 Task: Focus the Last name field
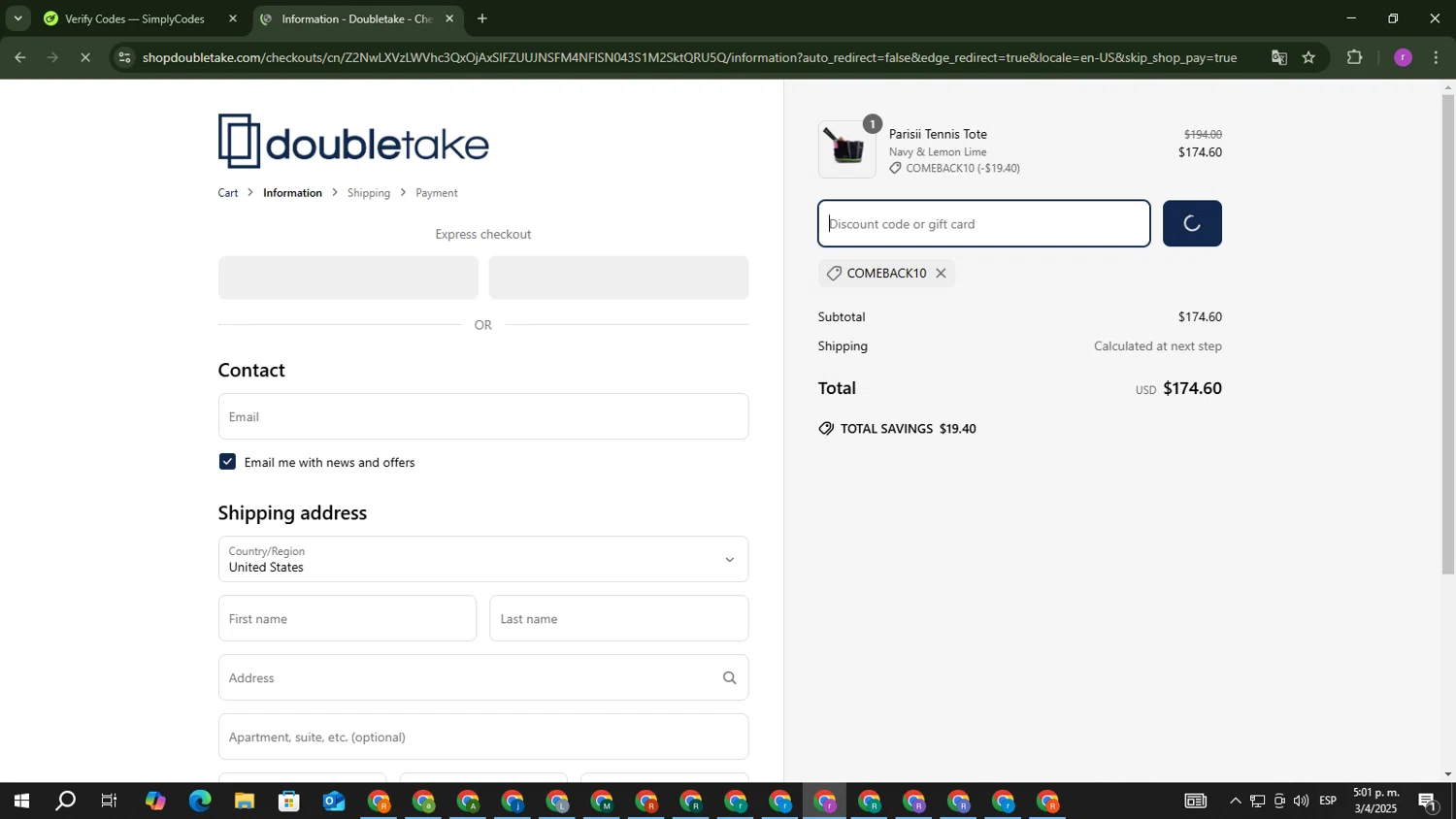618,618
